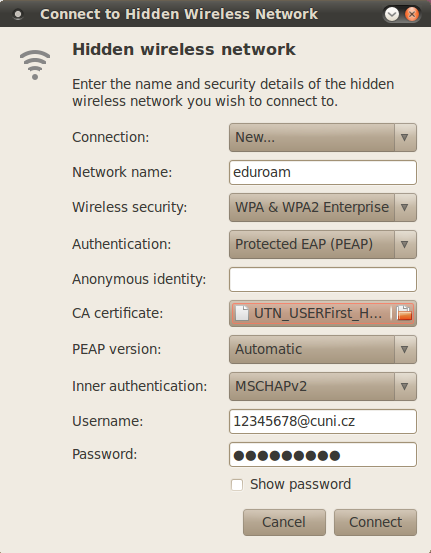Click the window menu dot icon in the title bar
The width and height of the screenshot is (431, 553).
pos(18,14)
